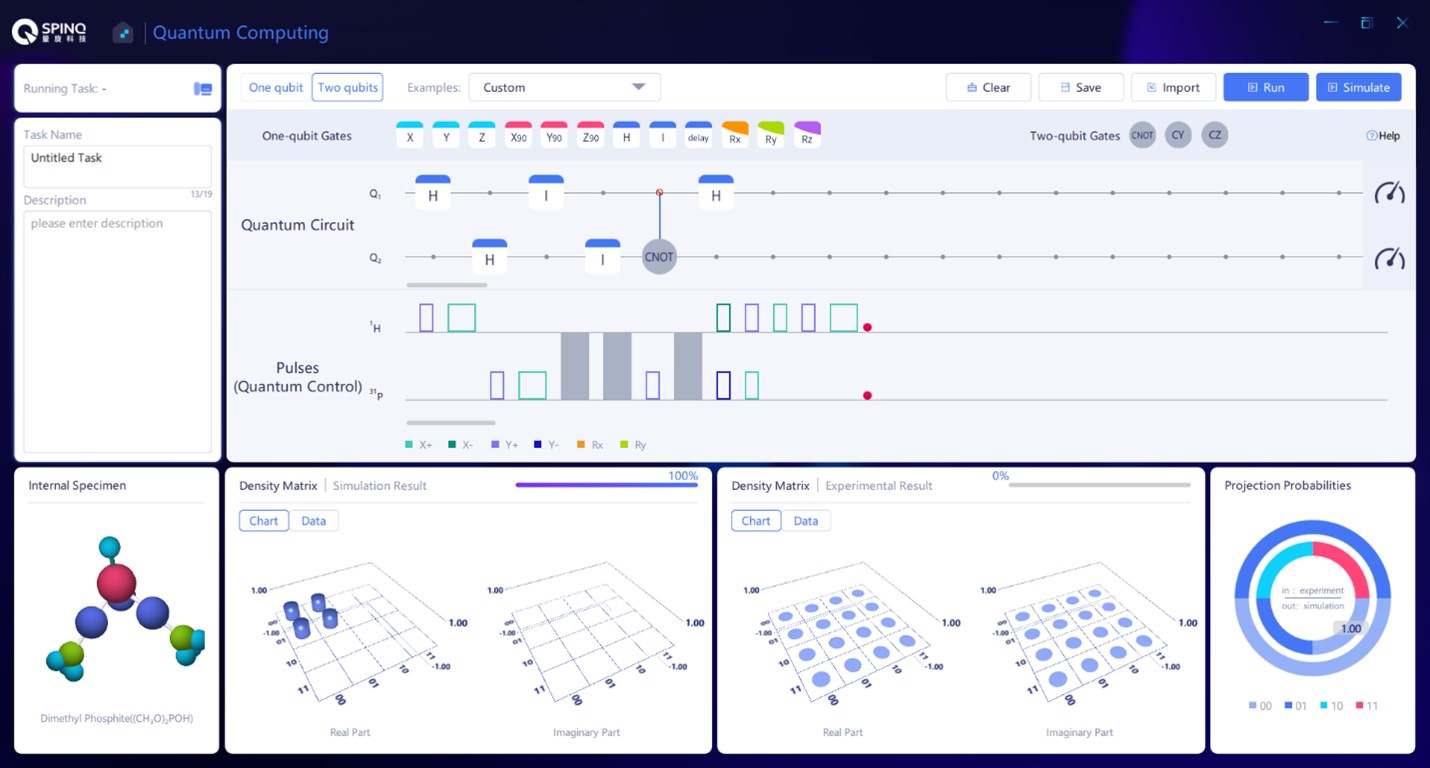
Task: Click the experimental progress bar at 0%
Action: click(1100, 485)
